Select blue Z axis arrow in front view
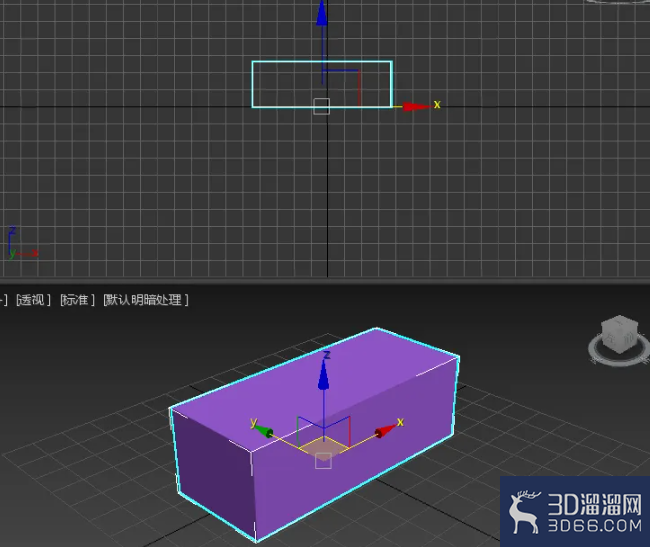Screen dimensions: 650x547 [322, 14]
